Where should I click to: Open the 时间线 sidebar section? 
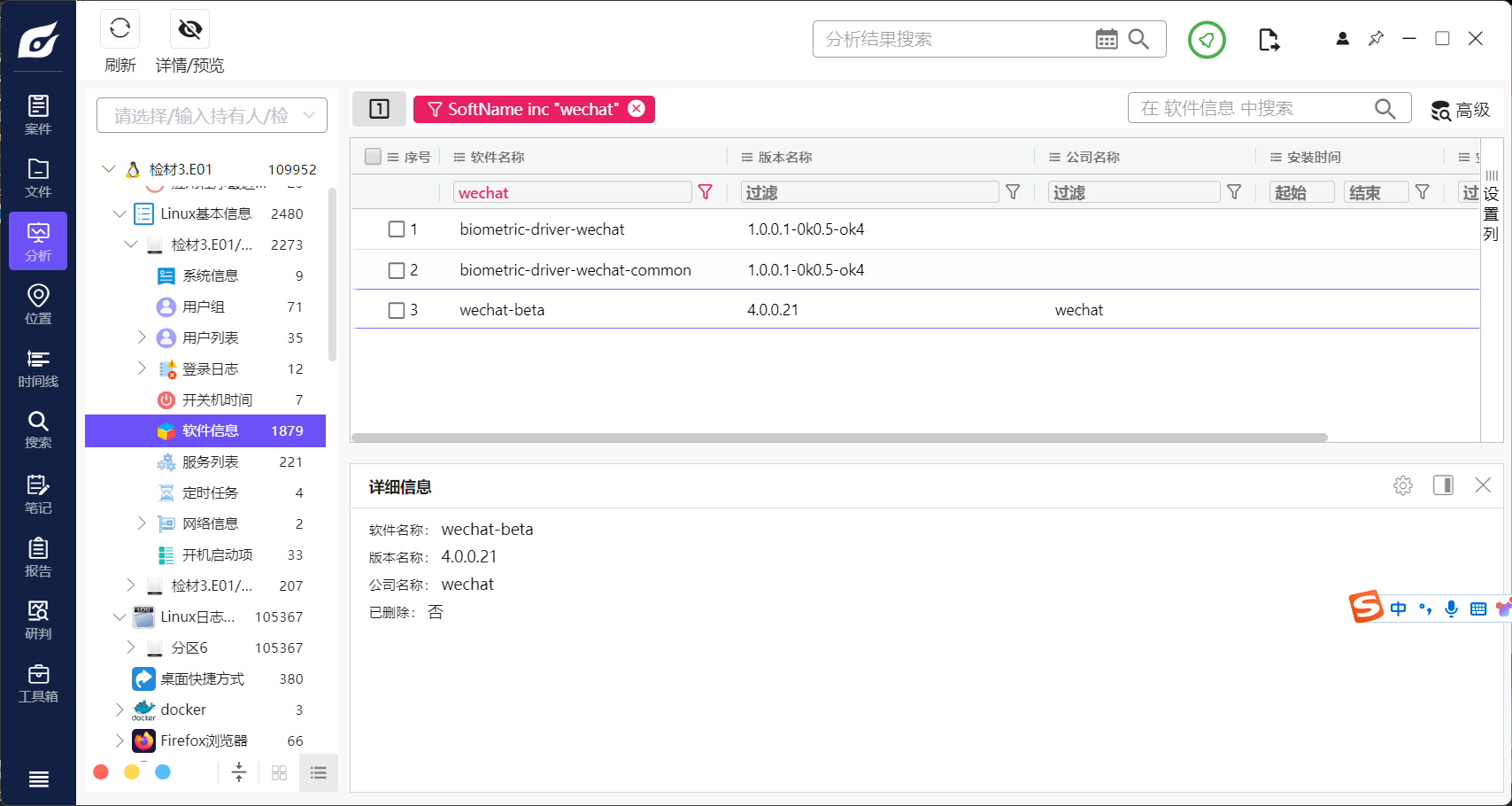click(38, 368)
